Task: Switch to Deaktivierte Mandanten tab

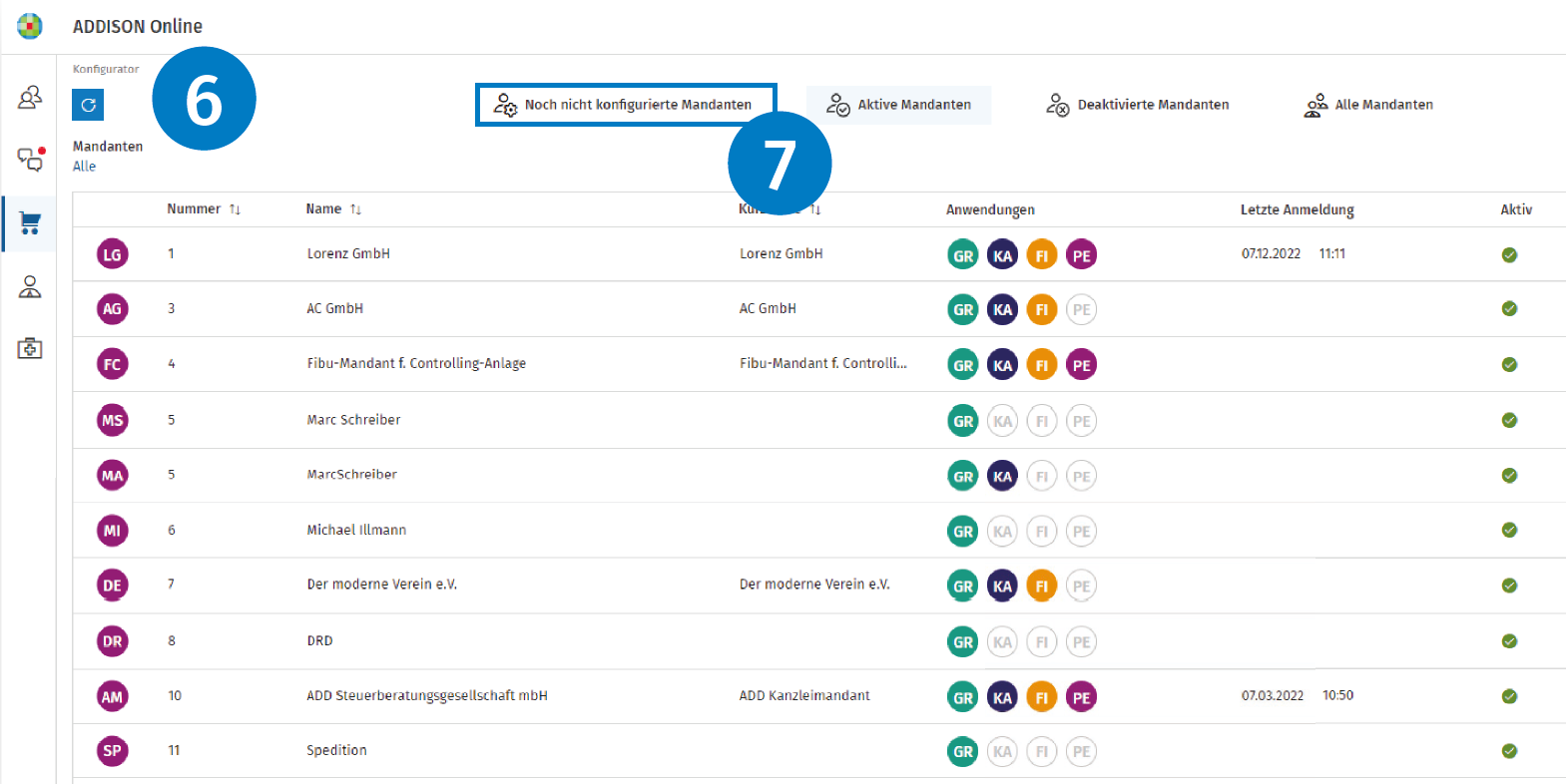Action: pos(1137,105)
